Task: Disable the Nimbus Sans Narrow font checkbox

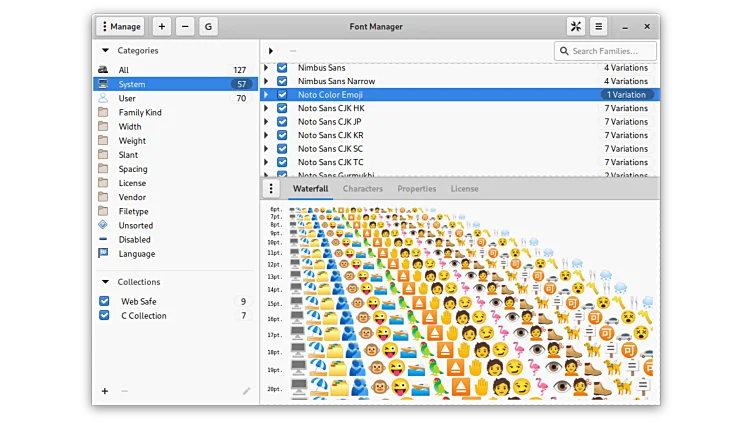Action: click(x=282, y=81)
